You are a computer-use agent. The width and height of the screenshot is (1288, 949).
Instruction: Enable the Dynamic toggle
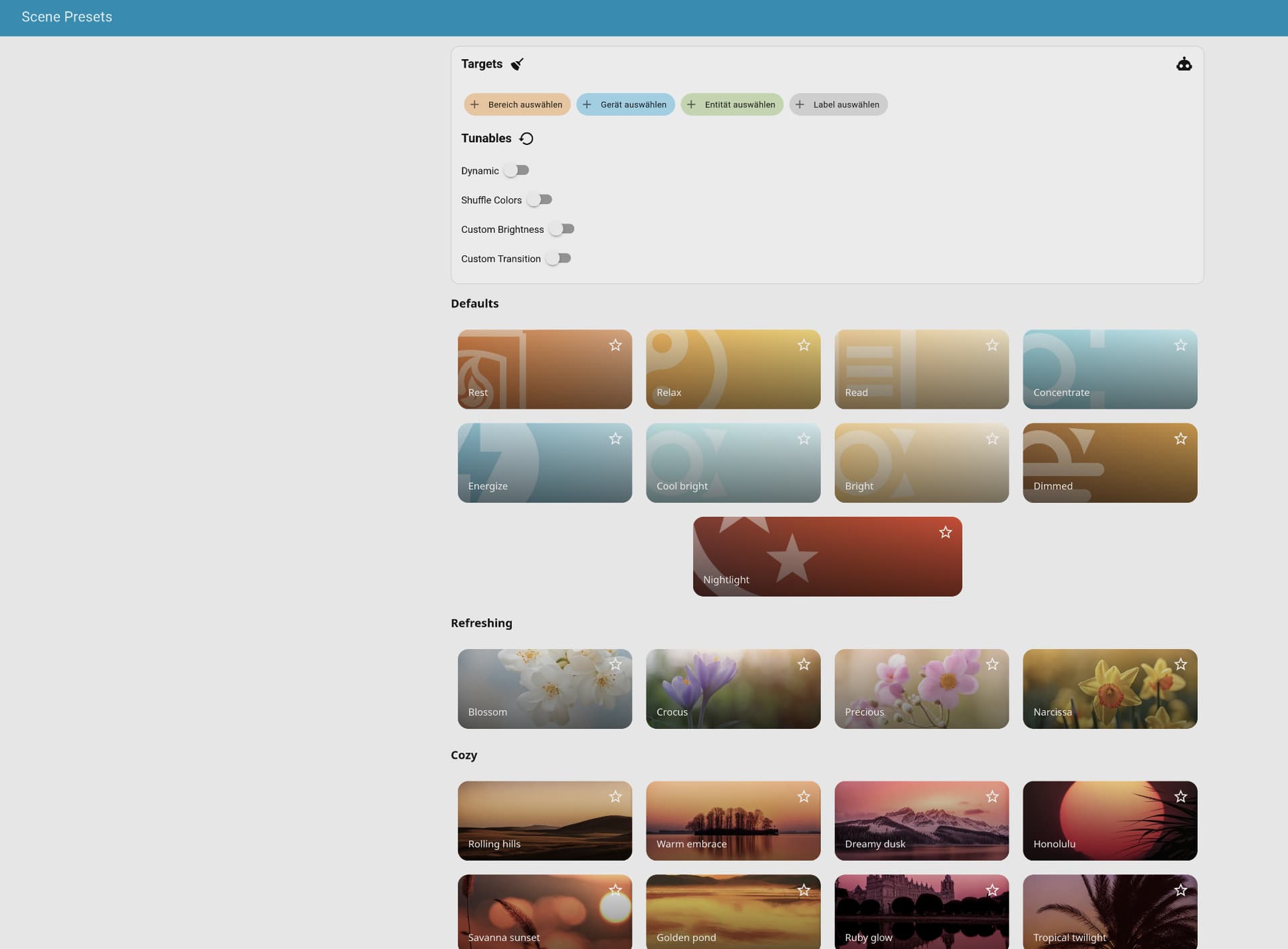coord(517,170)
